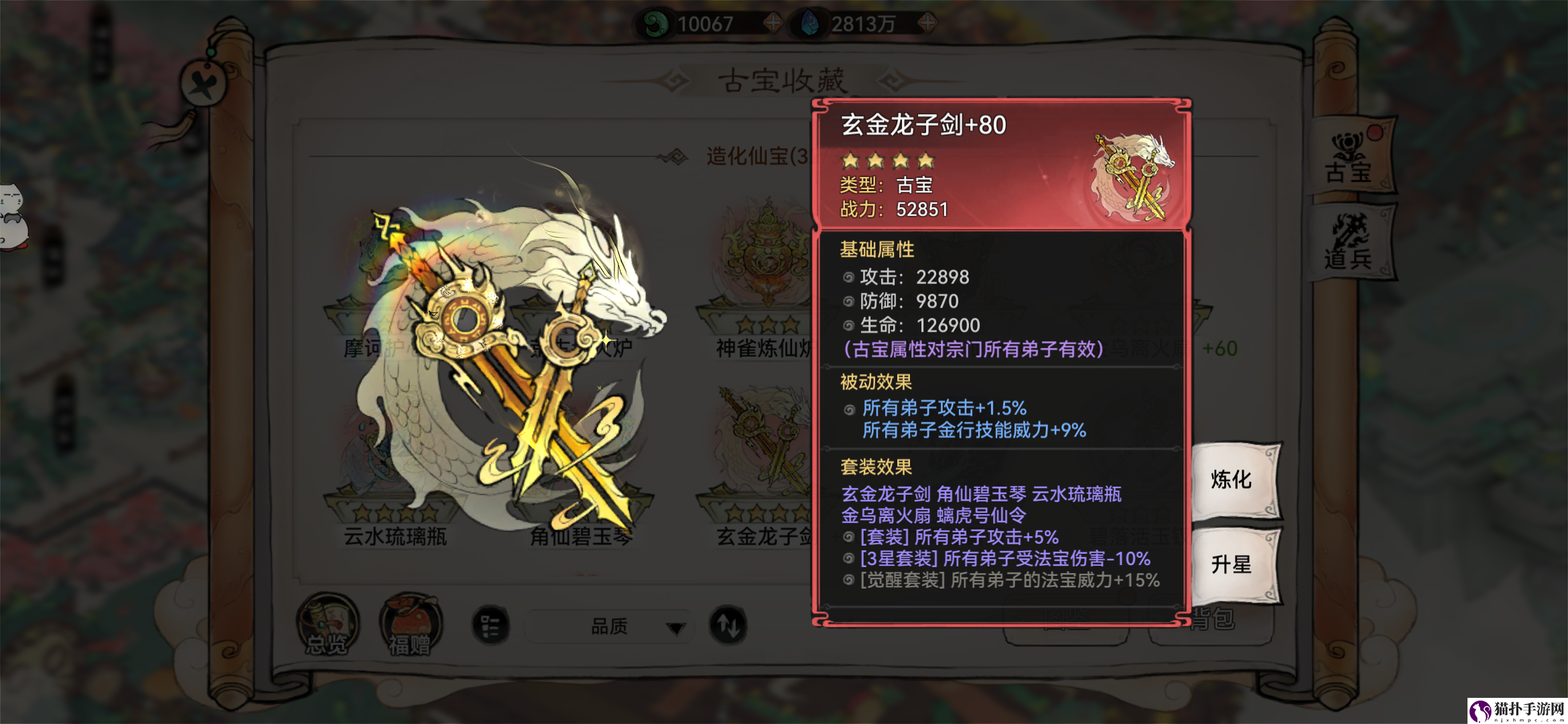Click the 升星 star upgrade button
Screen dimensions: 1568x724
[1233, 564]
